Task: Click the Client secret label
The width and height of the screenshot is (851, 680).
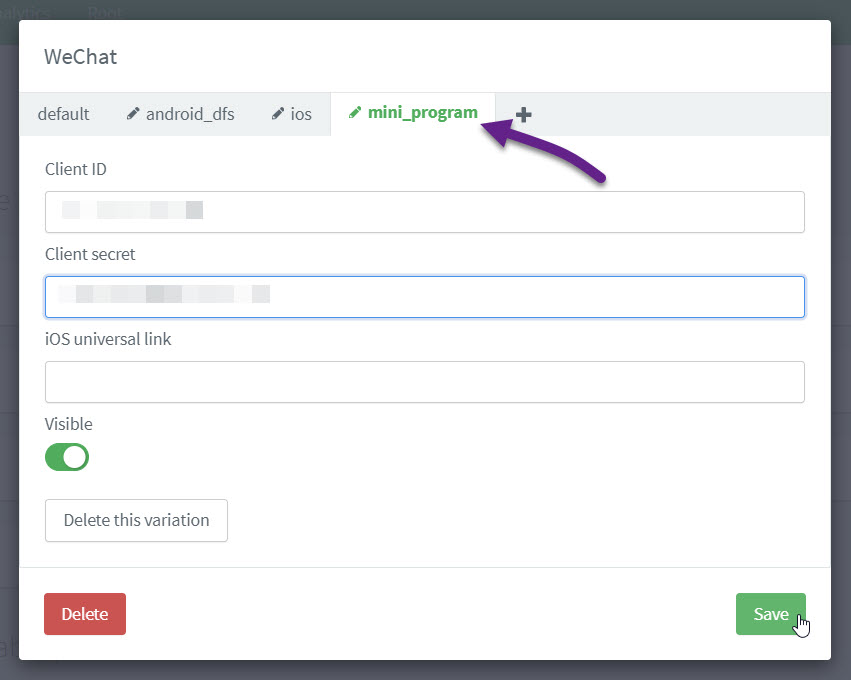Action: (90, 254)
